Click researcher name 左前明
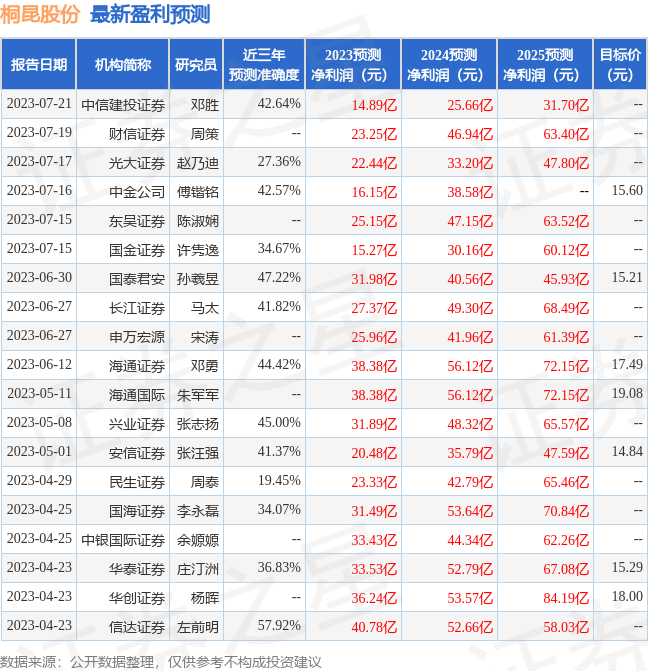The height and width of the screenshot is (671, 648). 198,627
